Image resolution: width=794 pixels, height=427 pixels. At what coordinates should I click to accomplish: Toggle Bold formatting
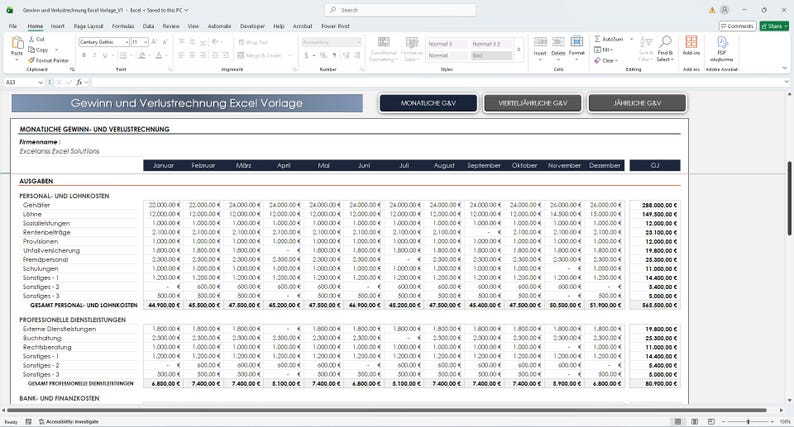click(84, 55)
